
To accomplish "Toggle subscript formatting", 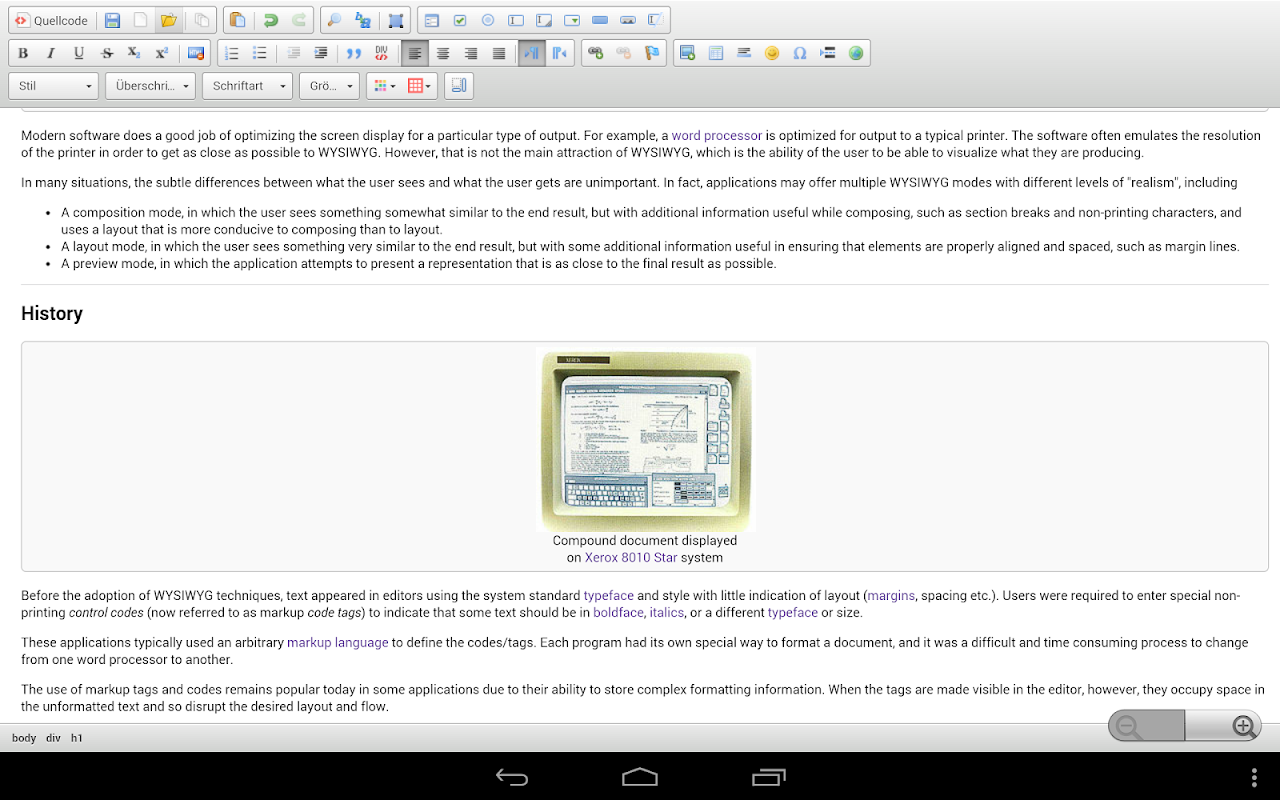I will click(135, 53).
